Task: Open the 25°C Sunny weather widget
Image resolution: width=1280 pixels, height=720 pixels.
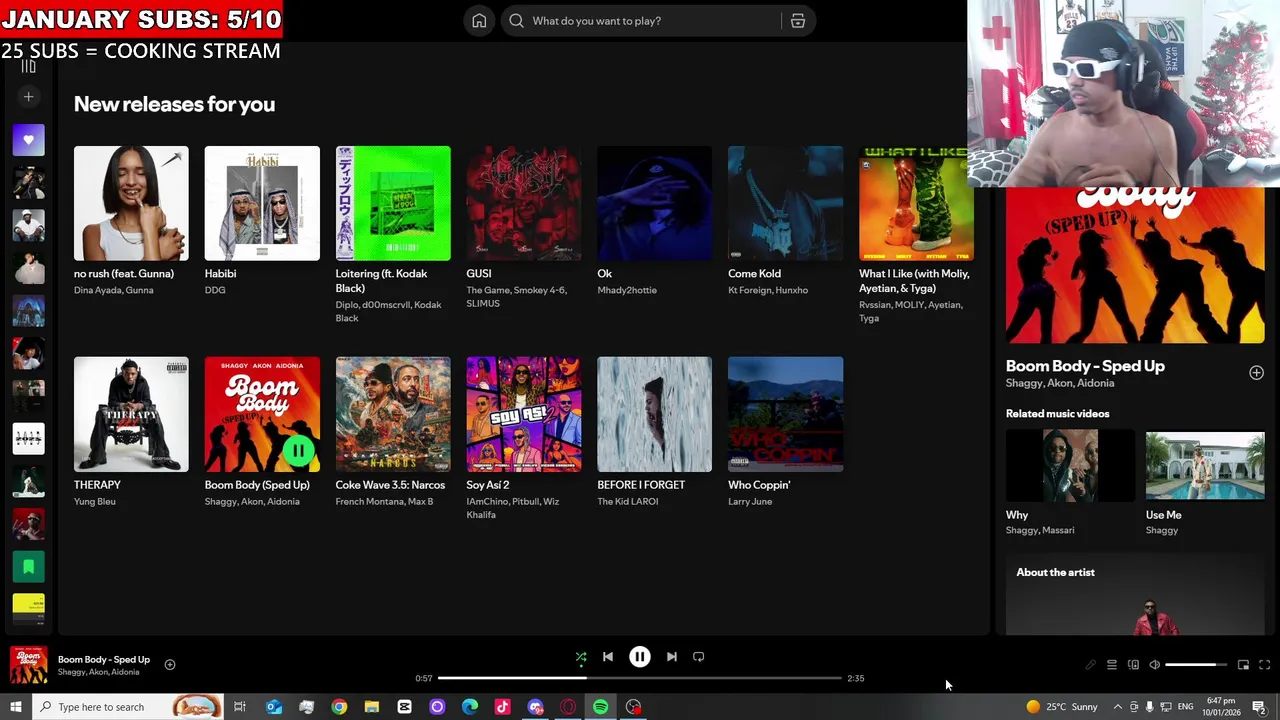Action: (x=1062, y=707)
